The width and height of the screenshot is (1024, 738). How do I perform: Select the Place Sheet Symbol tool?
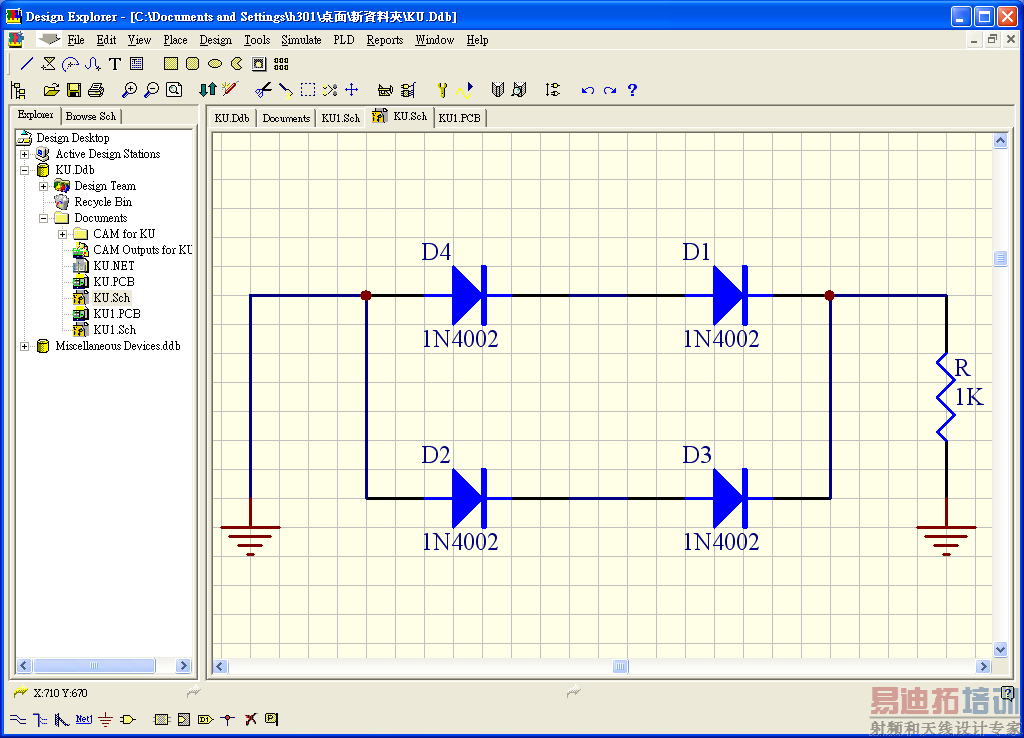tap(161, 720)
